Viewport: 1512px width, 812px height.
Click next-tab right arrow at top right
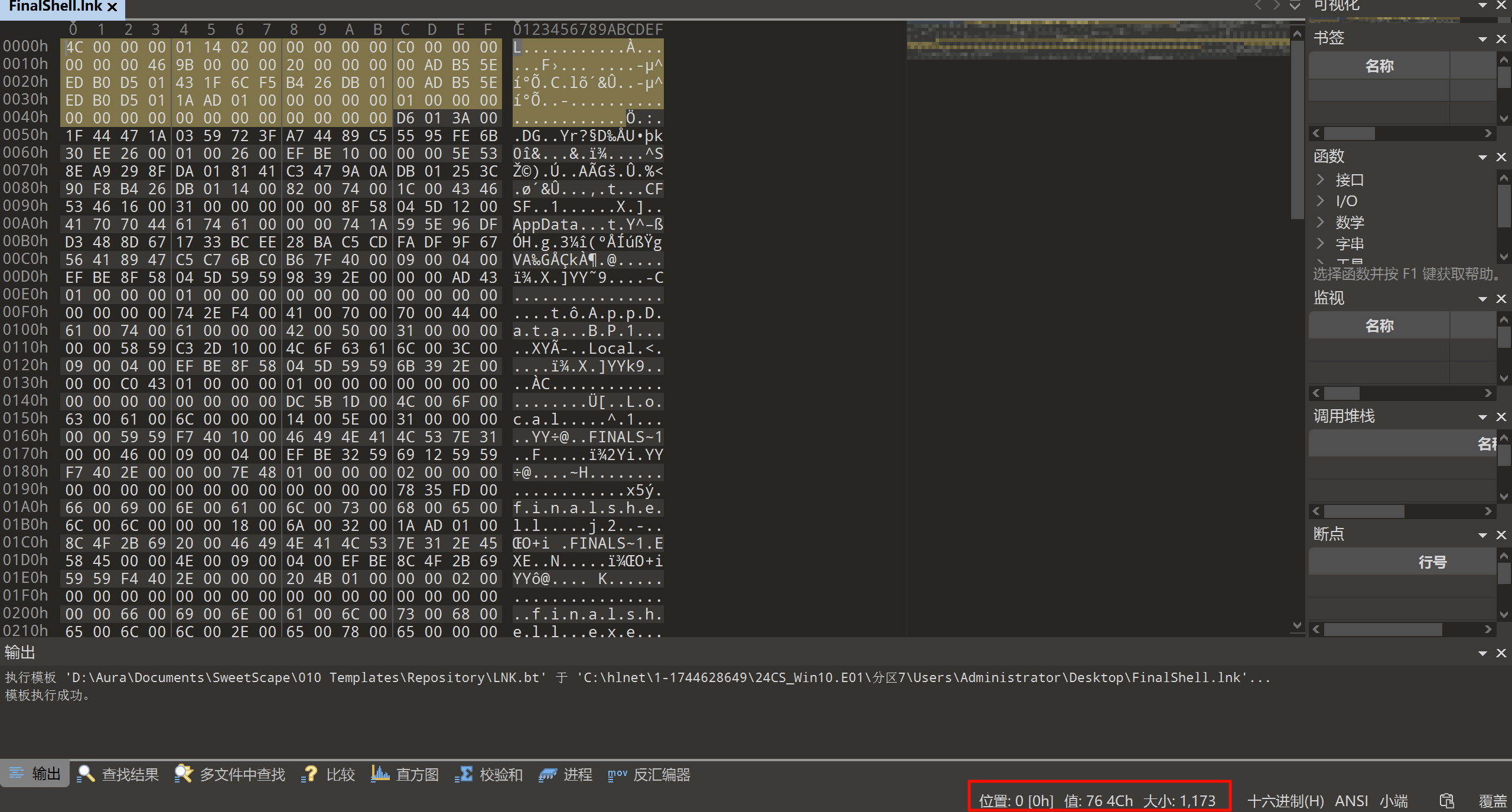1276,5
